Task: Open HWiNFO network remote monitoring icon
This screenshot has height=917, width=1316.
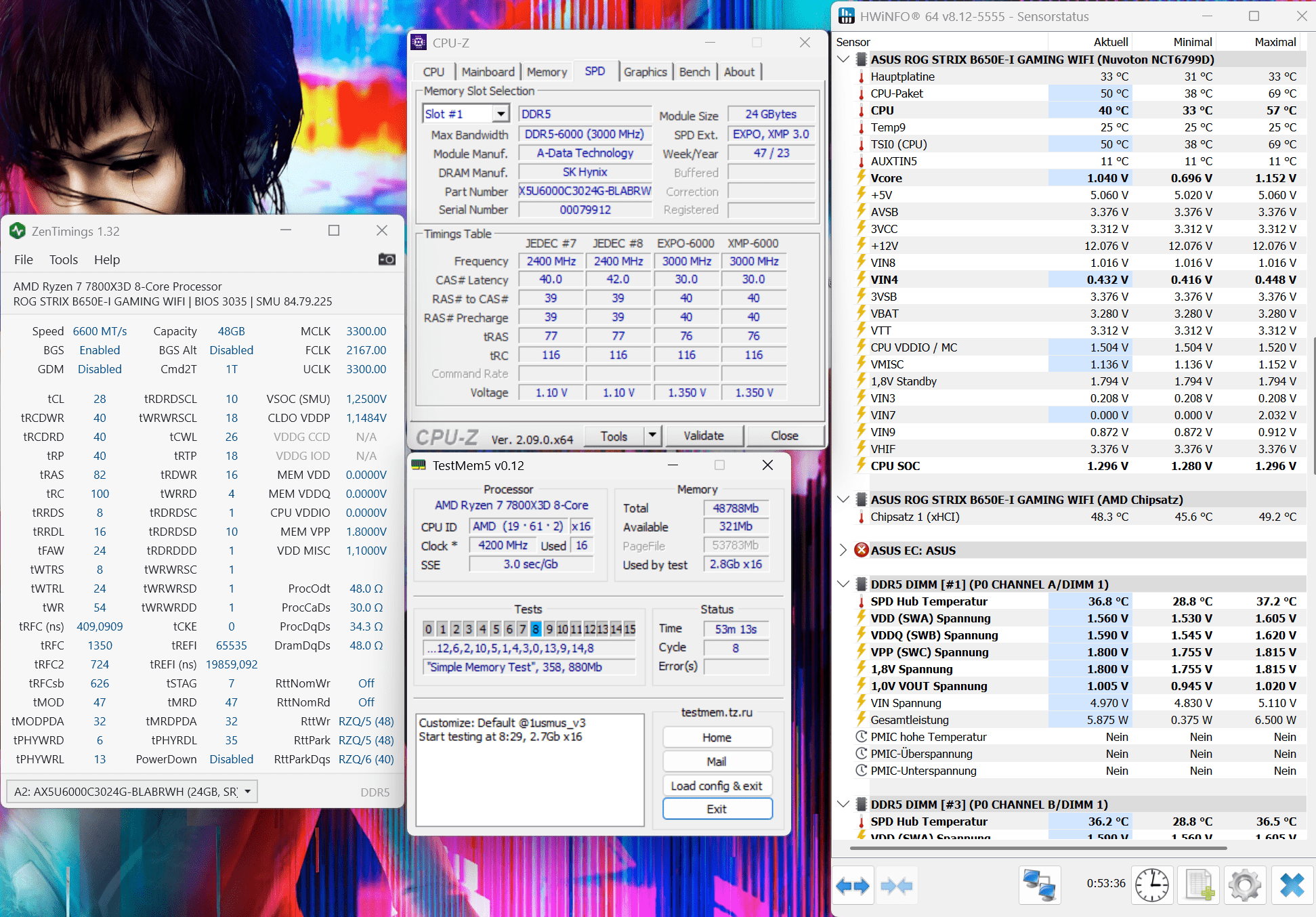Action: [1040, 885]
